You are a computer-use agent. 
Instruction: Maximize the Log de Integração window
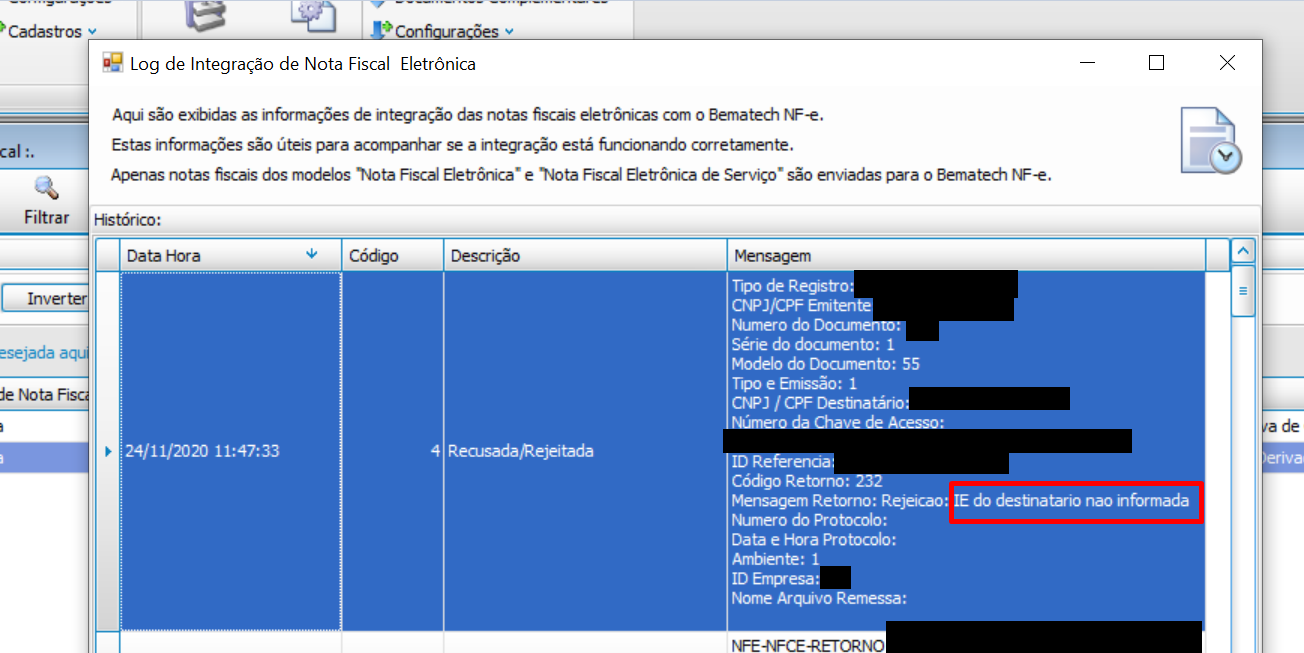1156,63
